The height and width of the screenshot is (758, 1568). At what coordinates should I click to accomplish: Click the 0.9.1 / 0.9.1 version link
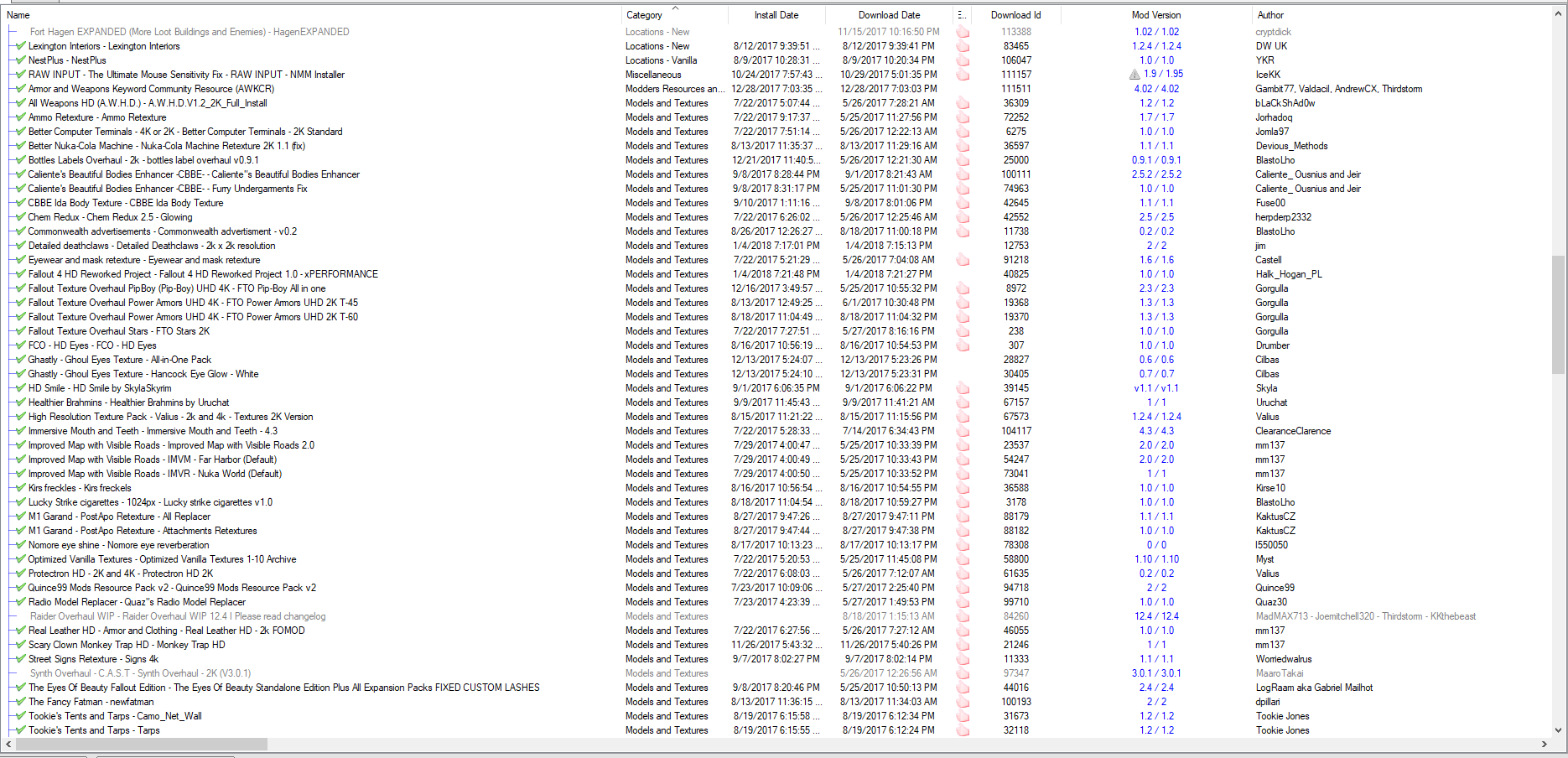1156,160
